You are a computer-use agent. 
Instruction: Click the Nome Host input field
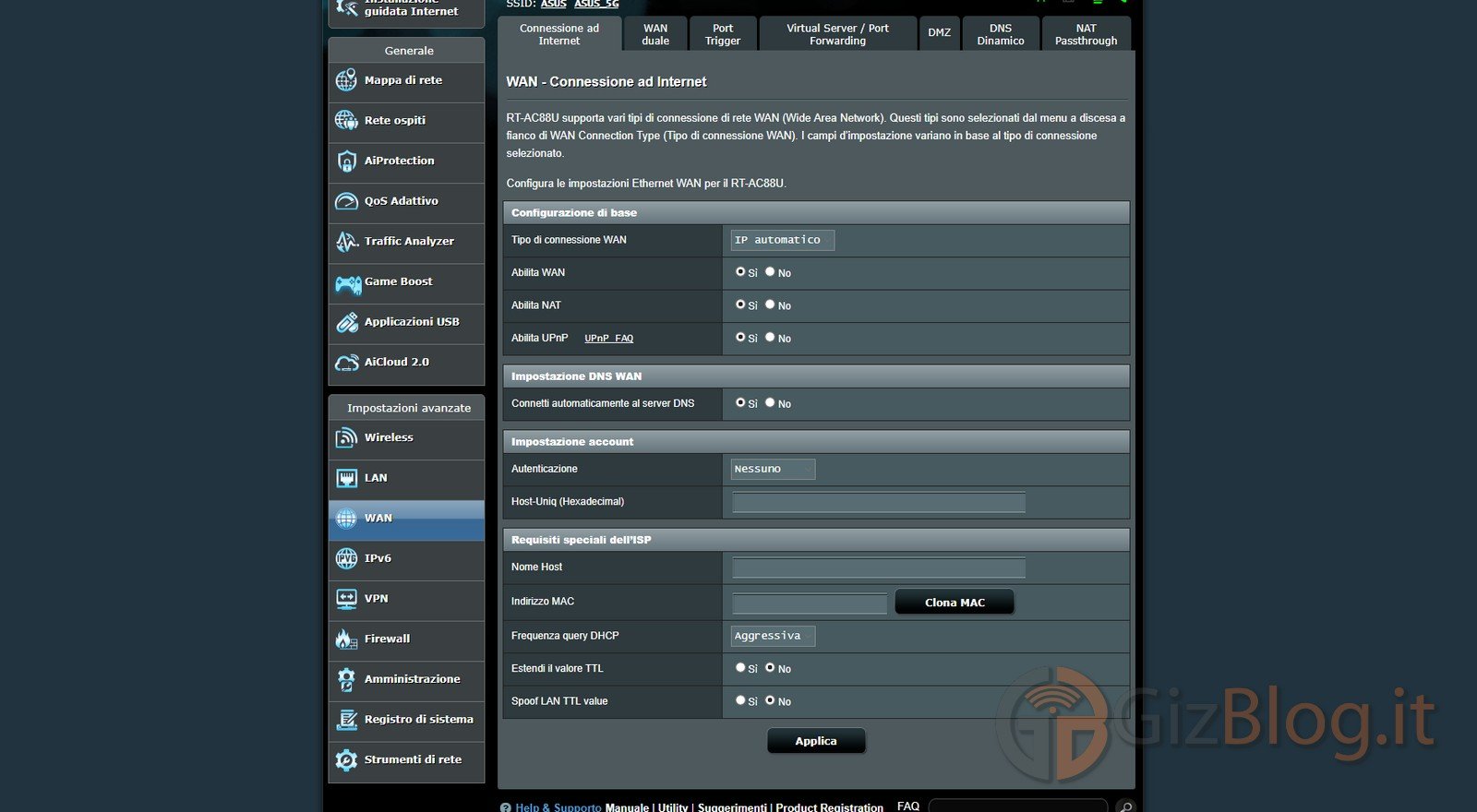pos(879,567)
